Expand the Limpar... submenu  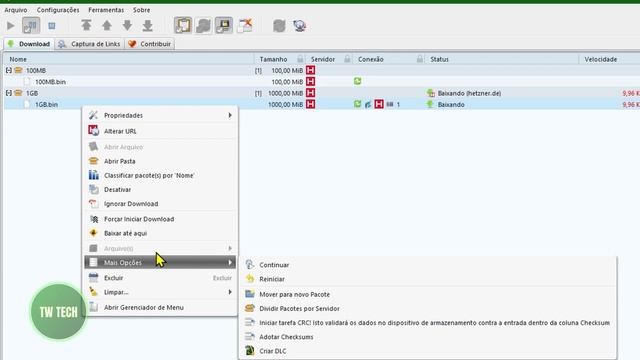click(x=160, y=292)
